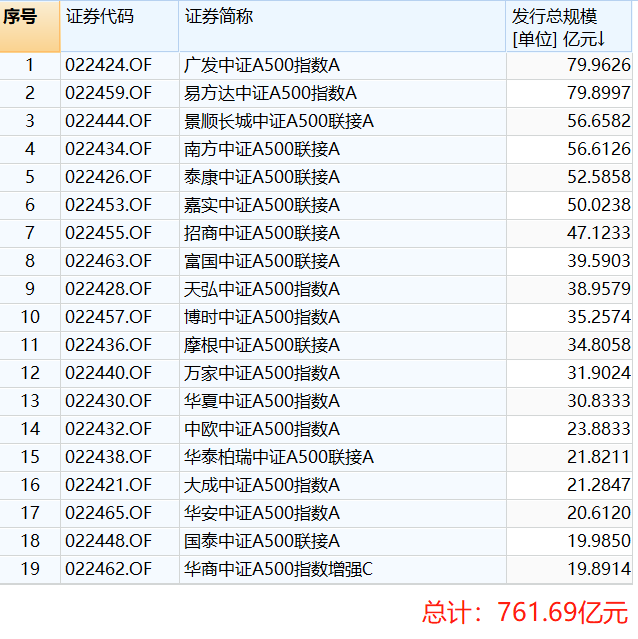Select code cell 022426.OF
Screen dimensions: 638x639
coord(119,177)
